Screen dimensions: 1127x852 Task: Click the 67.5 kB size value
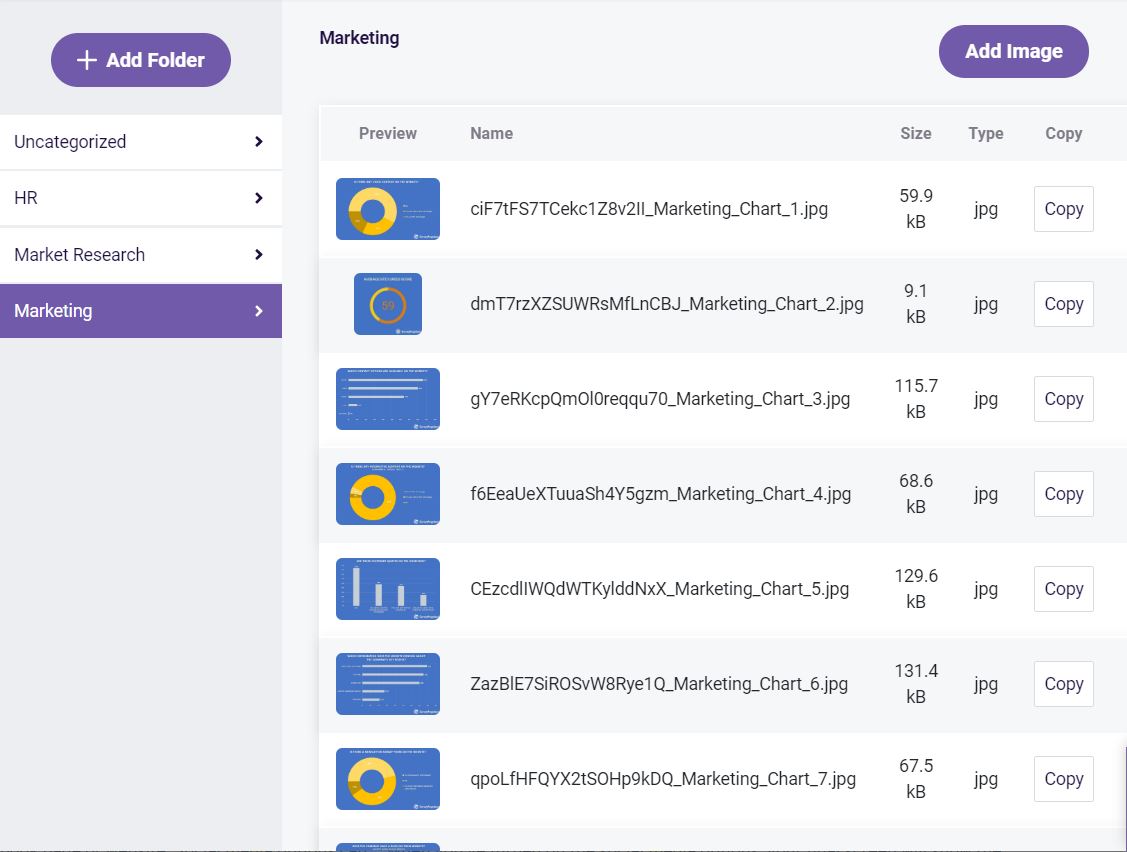[916, 779]
